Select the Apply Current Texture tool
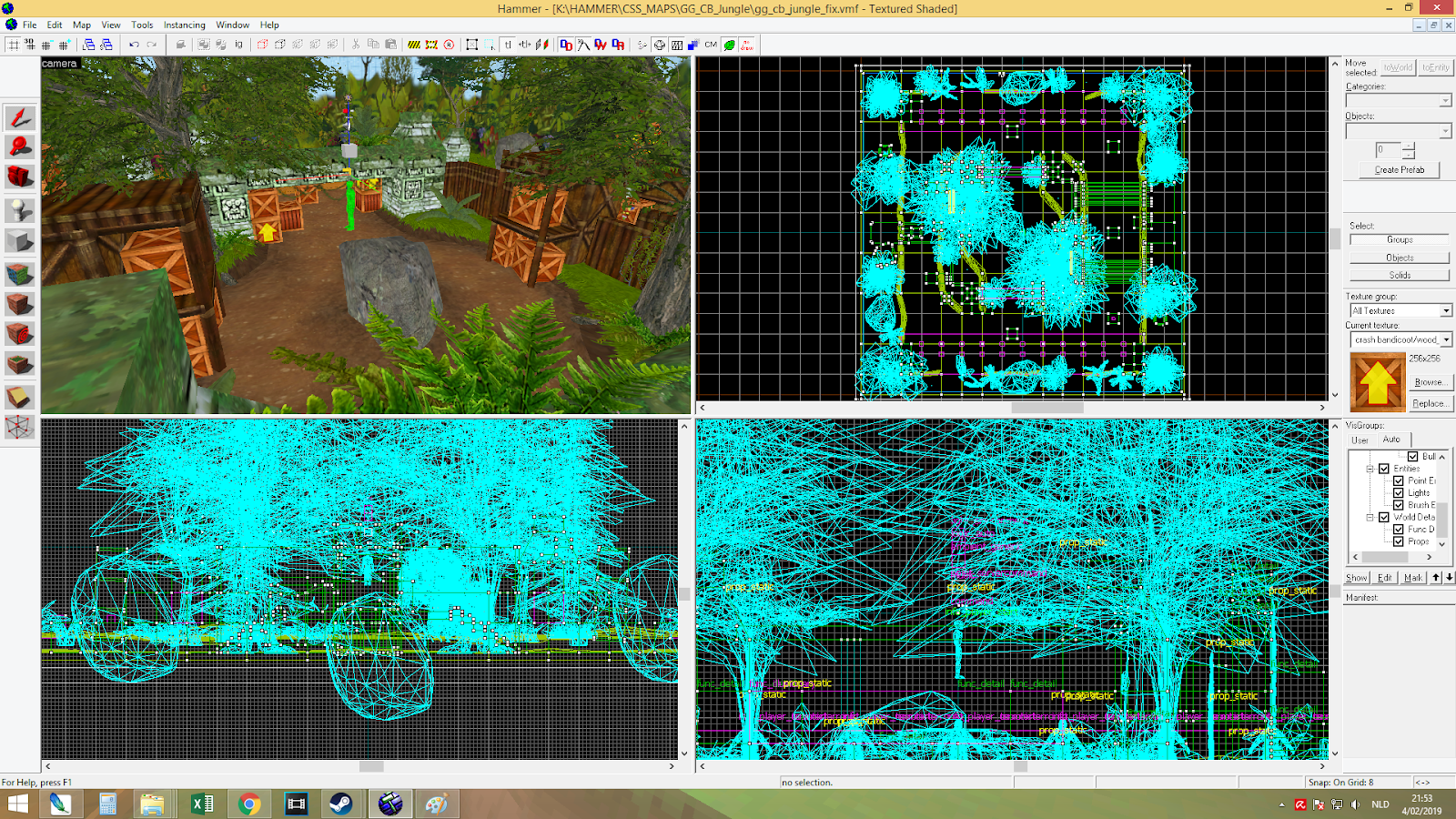The height and width of the screenshot is (819, 1456). [x=20, y=304]
